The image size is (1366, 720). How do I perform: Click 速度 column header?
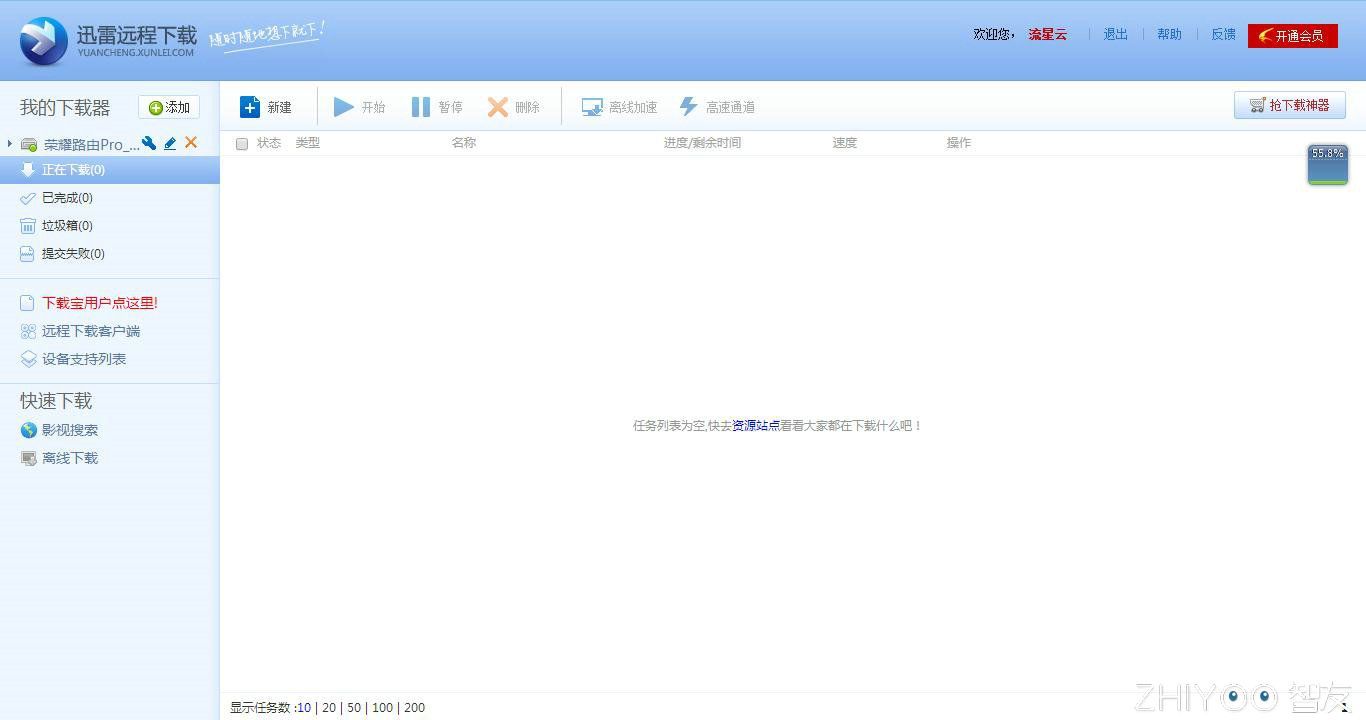(845, 143)
